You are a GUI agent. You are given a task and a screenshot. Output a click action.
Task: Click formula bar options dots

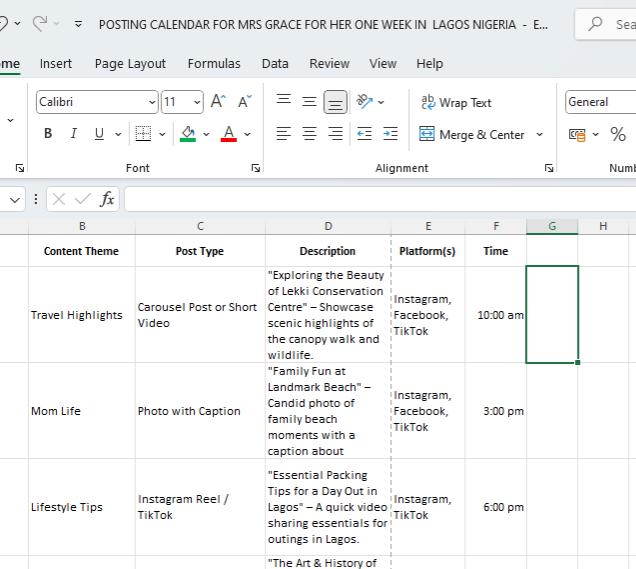click(x=36, y=199)
